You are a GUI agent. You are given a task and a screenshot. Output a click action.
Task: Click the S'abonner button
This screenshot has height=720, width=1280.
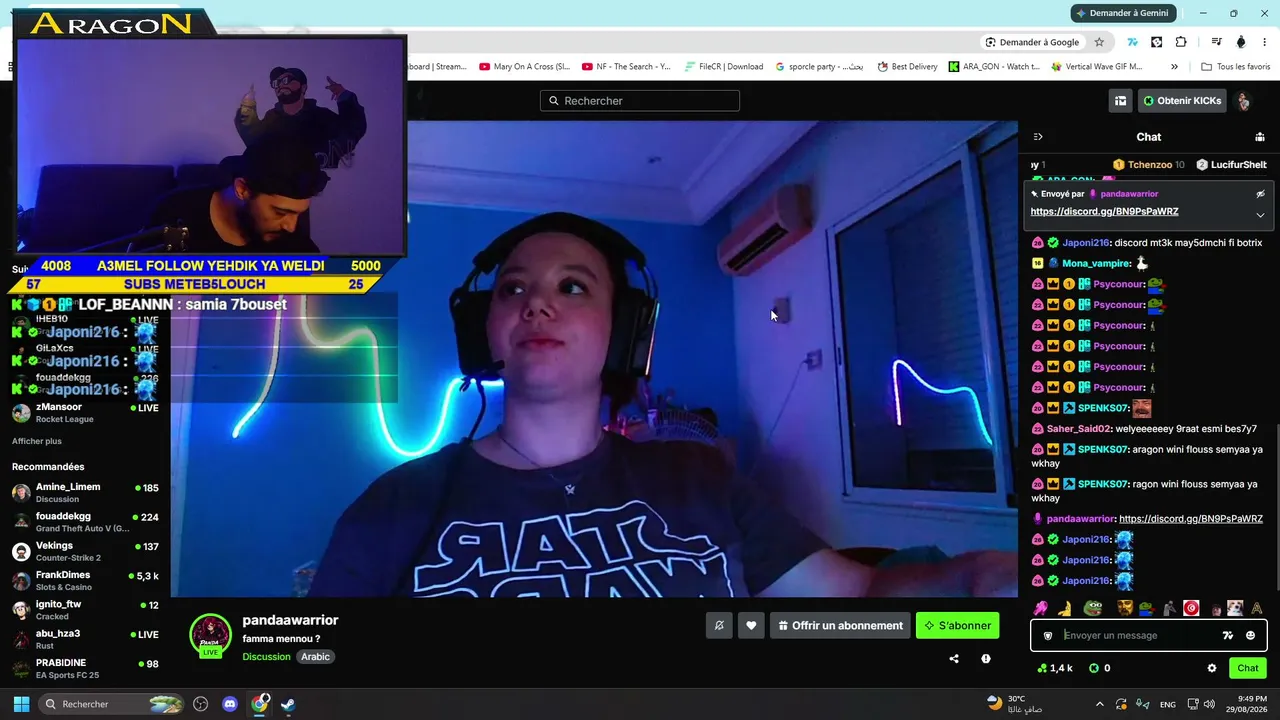tap(957, 626)
